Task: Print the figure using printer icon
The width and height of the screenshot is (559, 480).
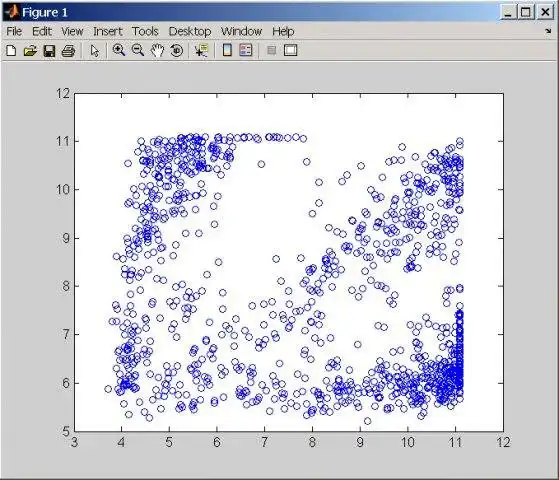Action: 68,51
